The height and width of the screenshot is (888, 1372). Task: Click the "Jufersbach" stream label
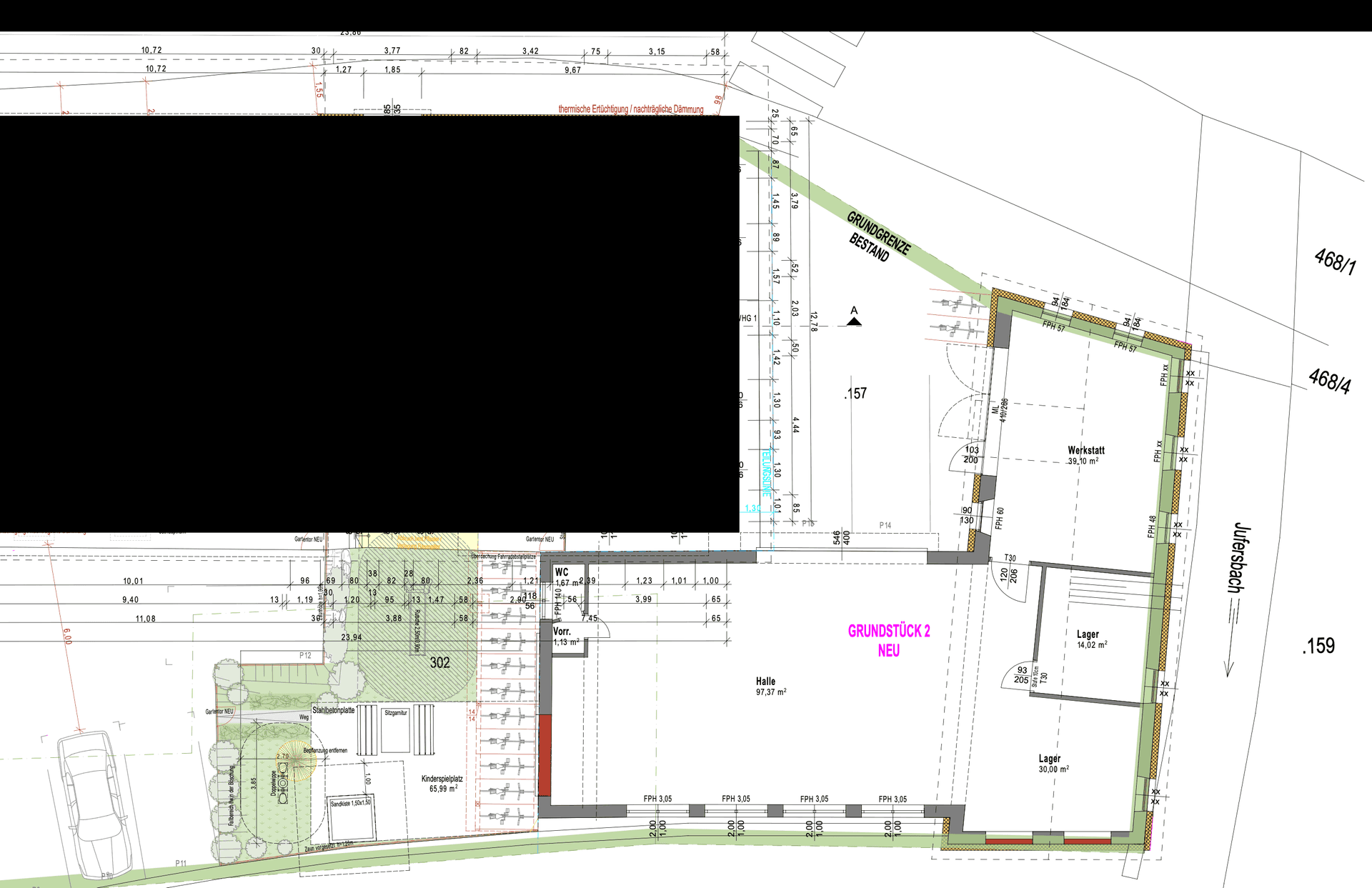(1242, 557)
